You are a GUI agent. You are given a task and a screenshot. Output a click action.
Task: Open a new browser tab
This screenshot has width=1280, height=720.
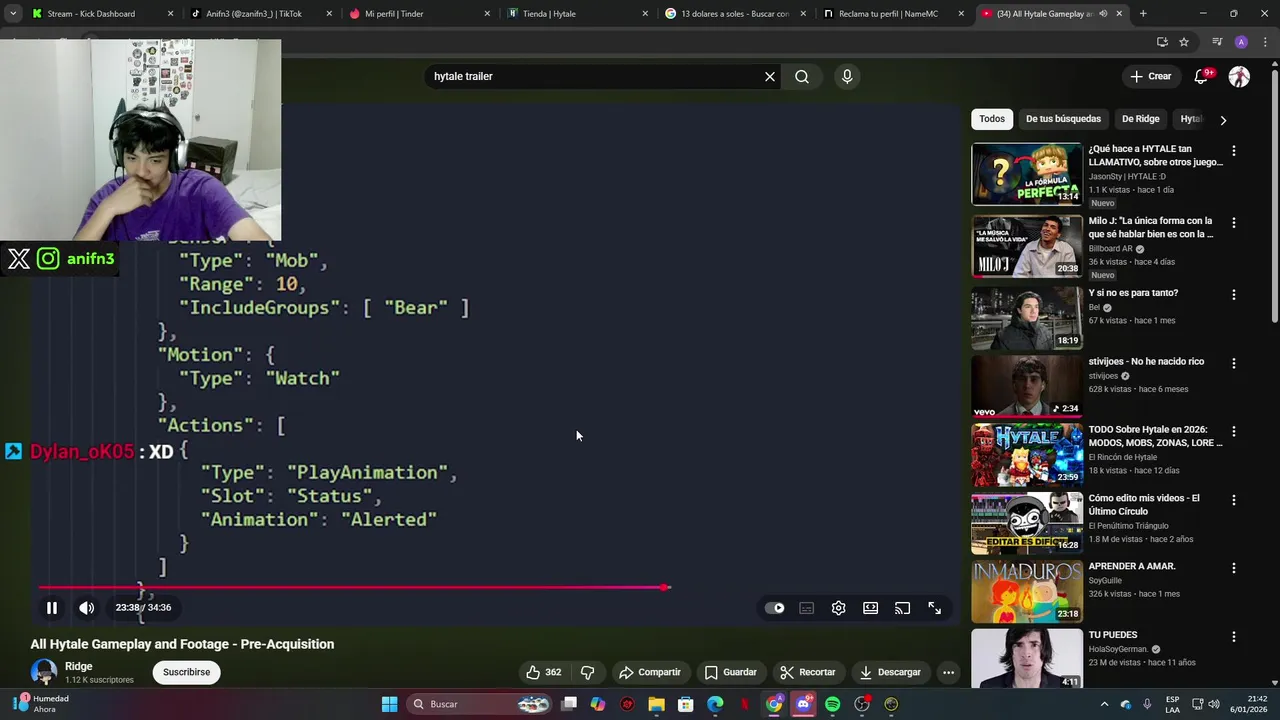[1143, 14]
